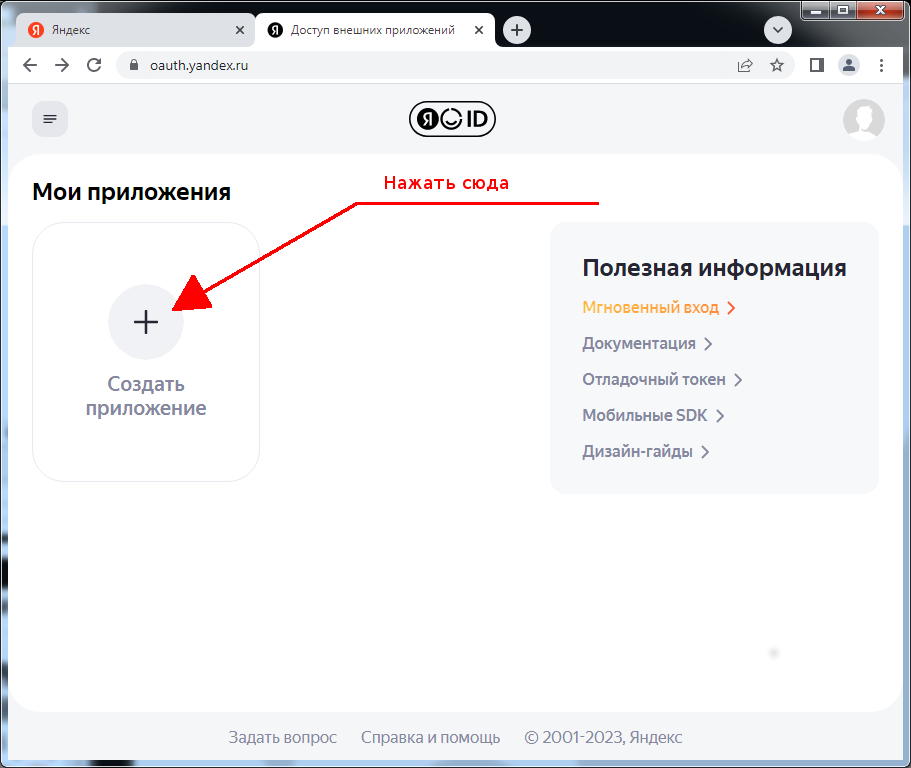Open the Мобильные SDK link
The height and width of the screenshot is (768, 911).
(653, 415)
